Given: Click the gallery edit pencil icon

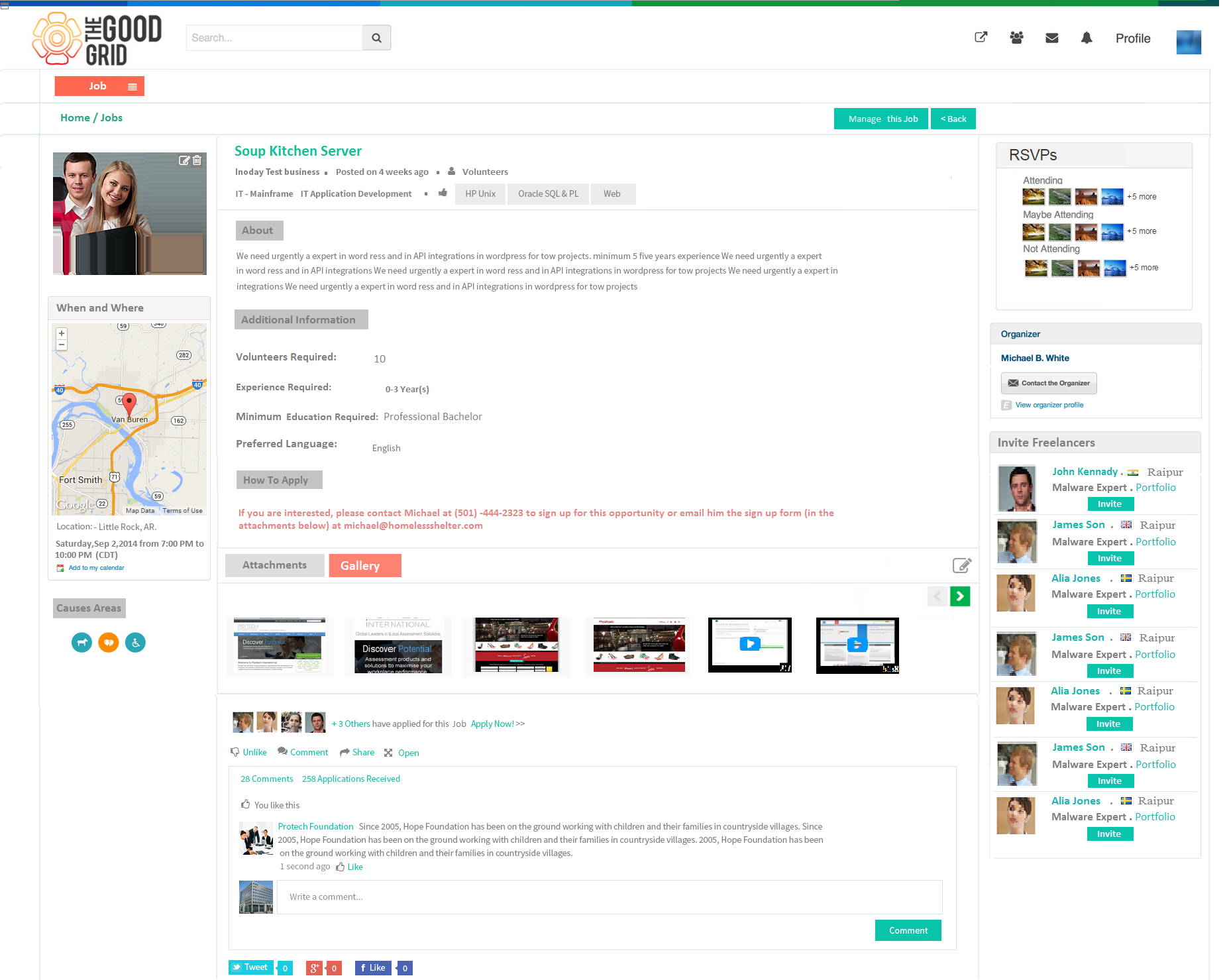Looking at the screenshot, I should [x=961, y=565].
